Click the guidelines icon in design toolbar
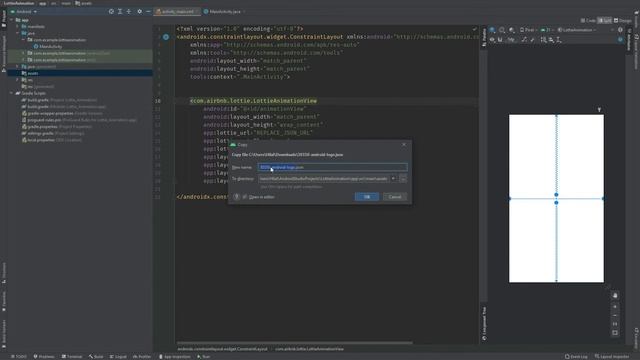Image resolution: width=640 pixels, height=360 pixels. coord(559,40)
